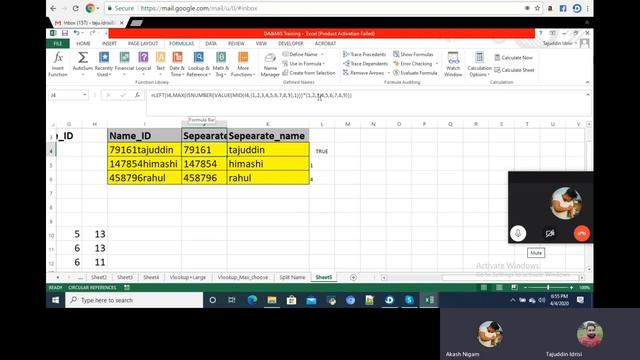Mute the microphone in the call panel
This screenshot has height=360, width=640.
(x=518, y=233)
